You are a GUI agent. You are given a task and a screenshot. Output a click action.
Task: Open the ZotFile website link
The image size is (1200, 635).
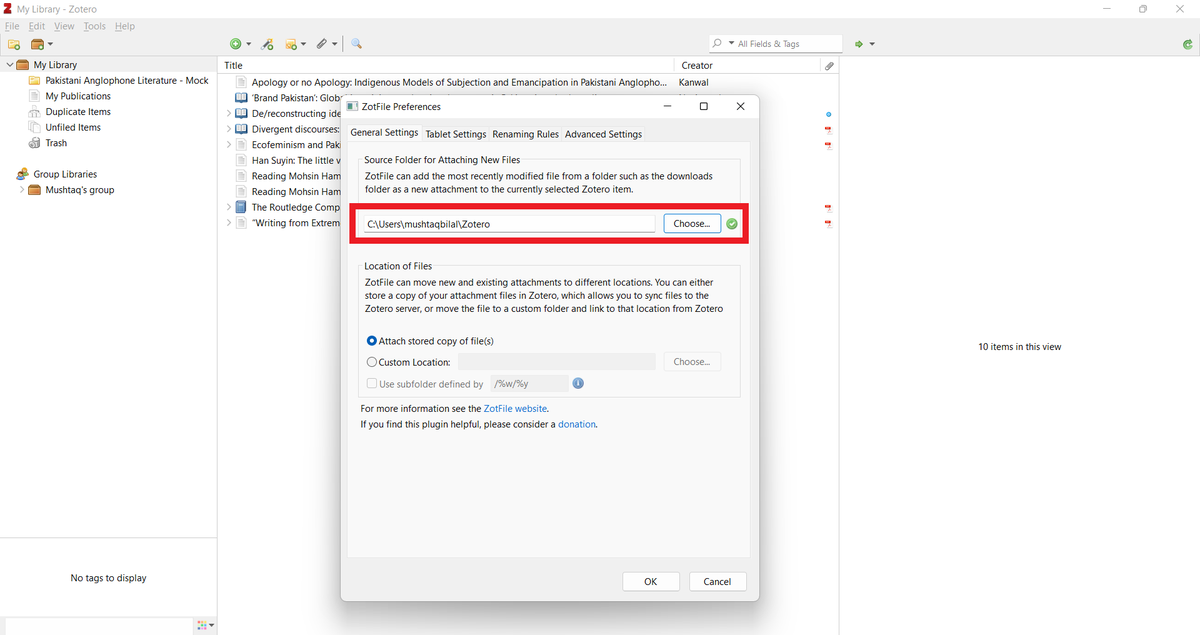515,409
